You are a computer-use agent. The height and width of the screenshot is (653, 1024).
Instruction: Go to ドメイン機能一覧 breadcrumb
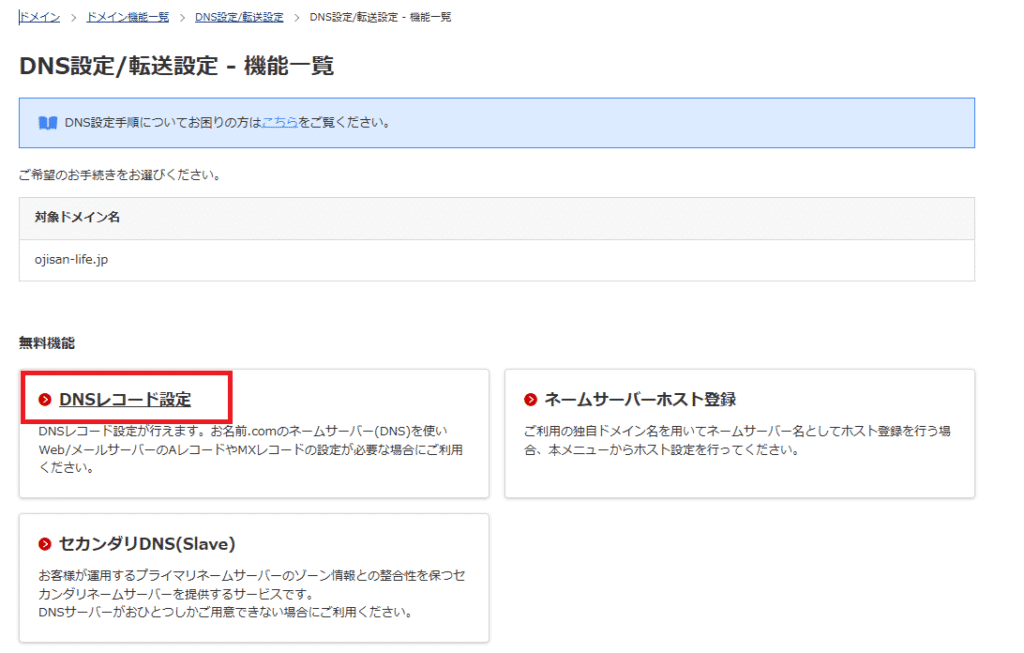point(127,18)
